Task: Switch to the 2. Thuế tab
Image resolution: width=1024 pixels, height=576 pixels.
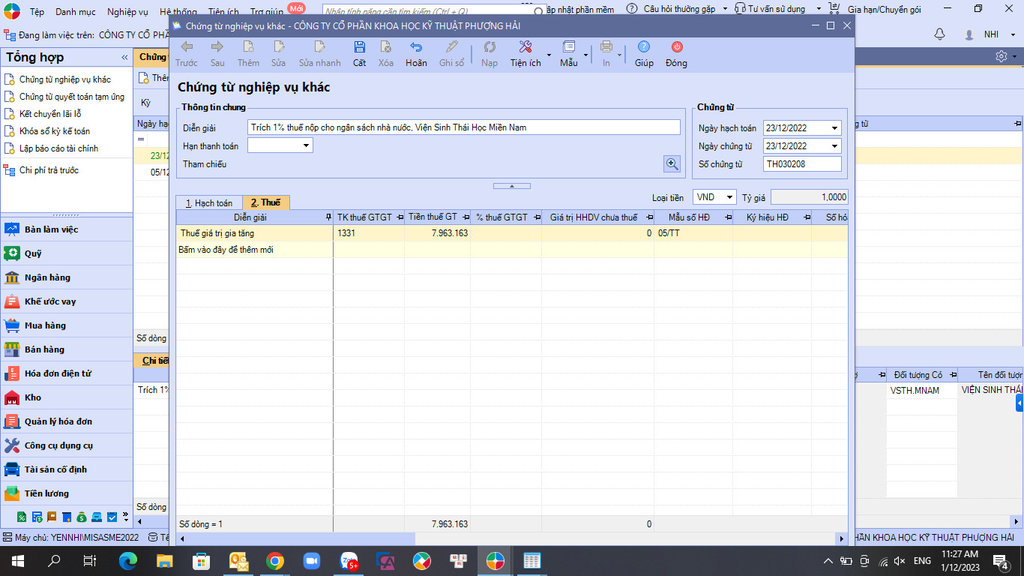Action: (x=266, y=203)
